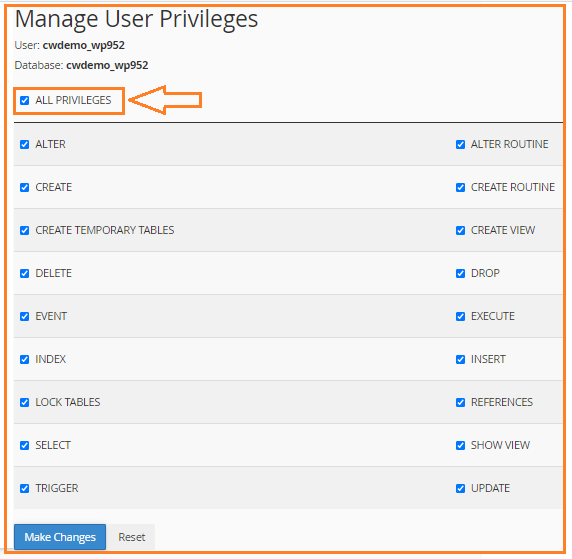The height and width of the screenshot is (559, 572).
Task: Toggle the ALTER ROUTINE checkbox
Action: tap(460, 144)
